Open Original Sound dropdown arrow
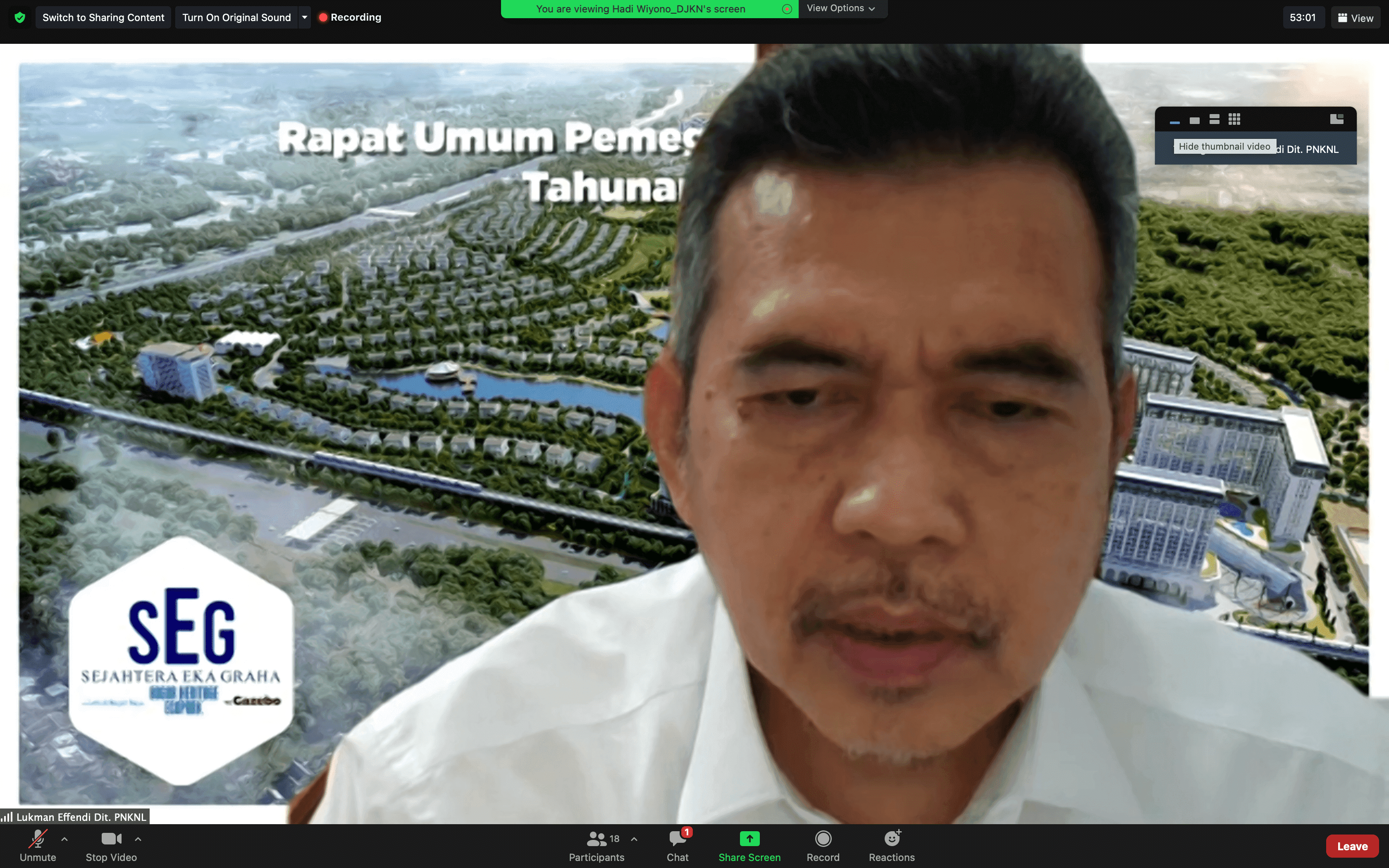 coord(305,17)
